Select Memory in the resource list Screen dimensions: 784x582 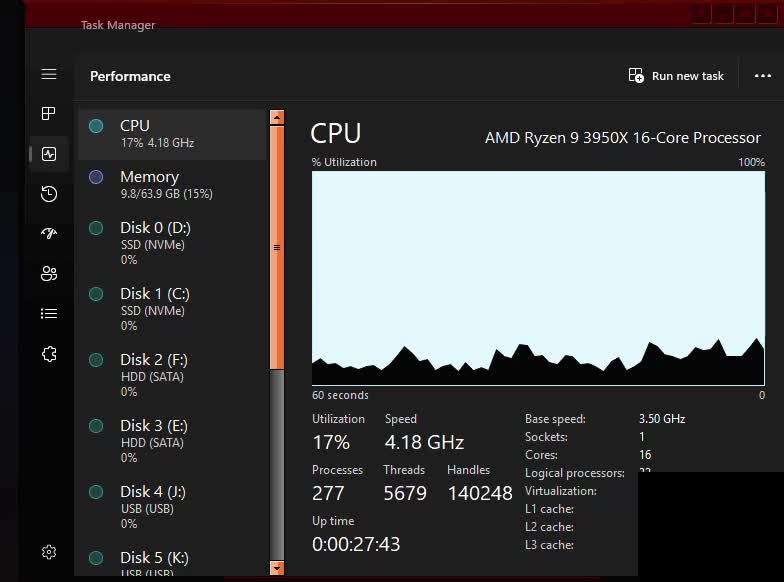pos(172,184)
